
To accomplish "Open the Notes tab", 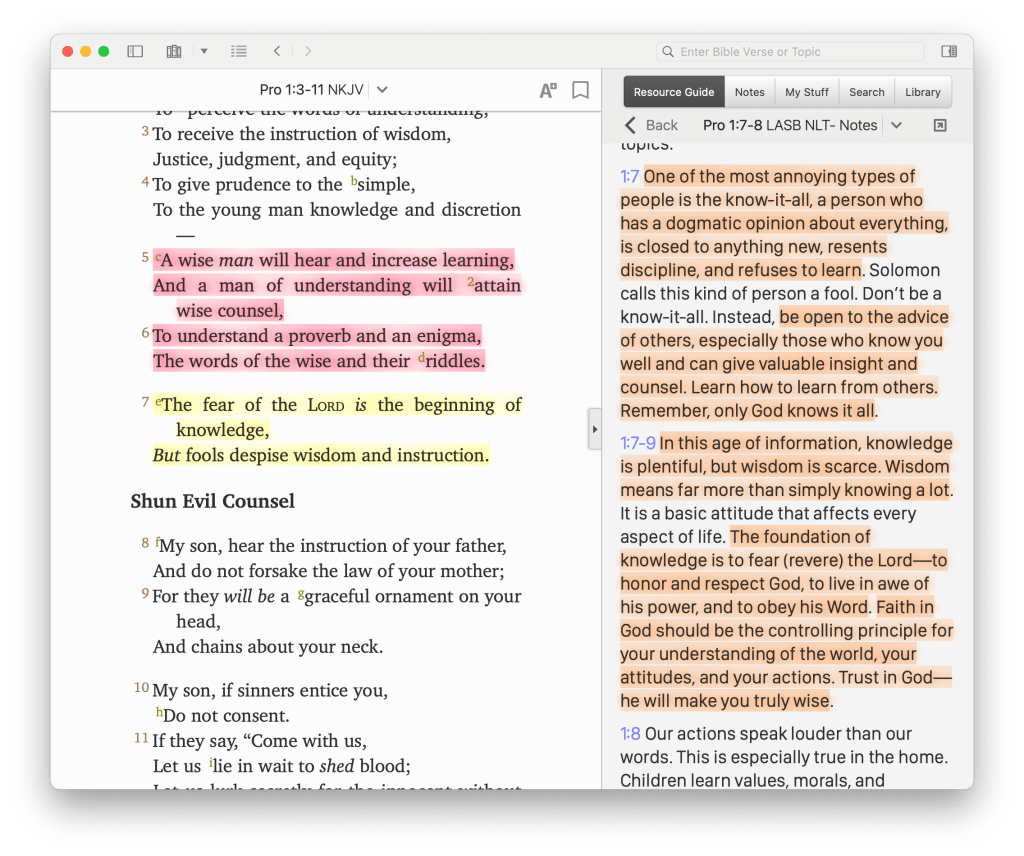I will 749,92.
